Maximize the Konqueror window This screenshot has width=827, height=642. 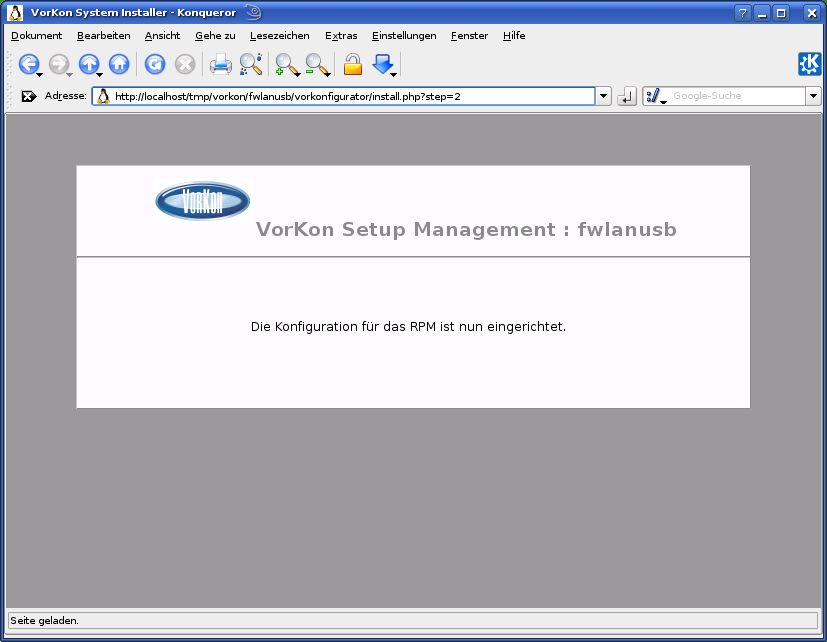(781, 13)
